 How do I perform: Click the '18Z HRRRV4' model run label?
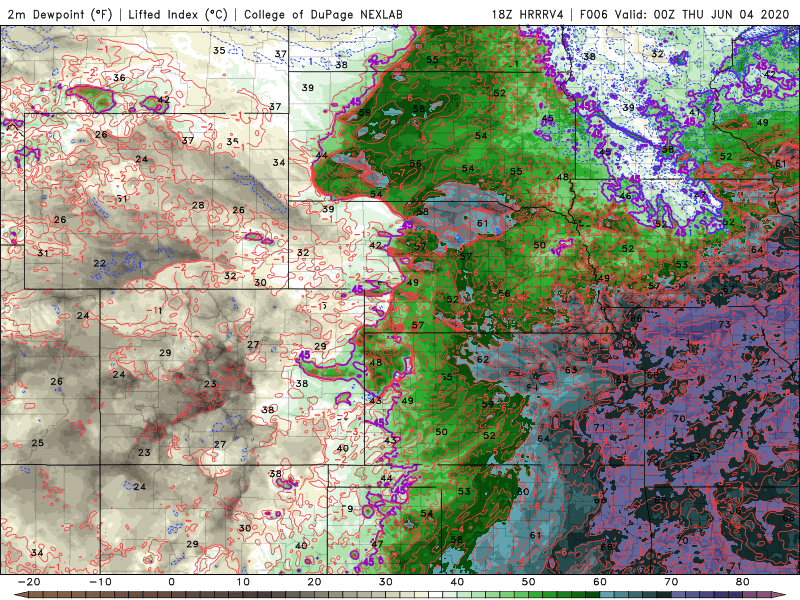[x=527, y=14]
